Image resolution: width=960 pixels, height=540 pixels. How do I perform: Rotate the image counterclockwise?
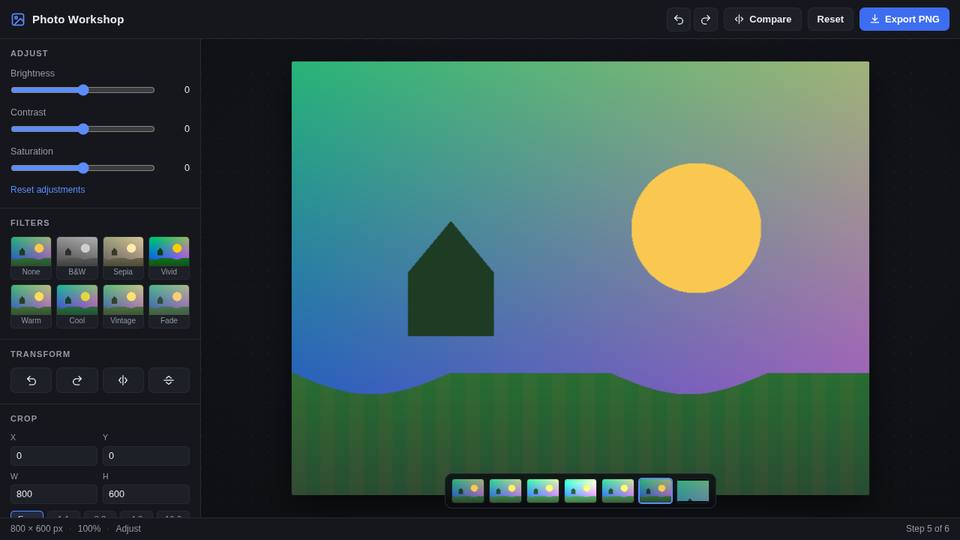tap(31, 380)
